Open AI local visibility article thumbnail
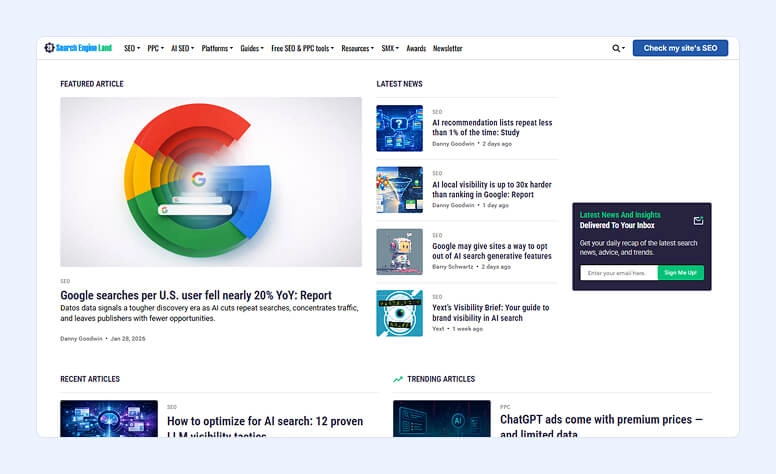776x474 pixels. [x=399, y=190]
